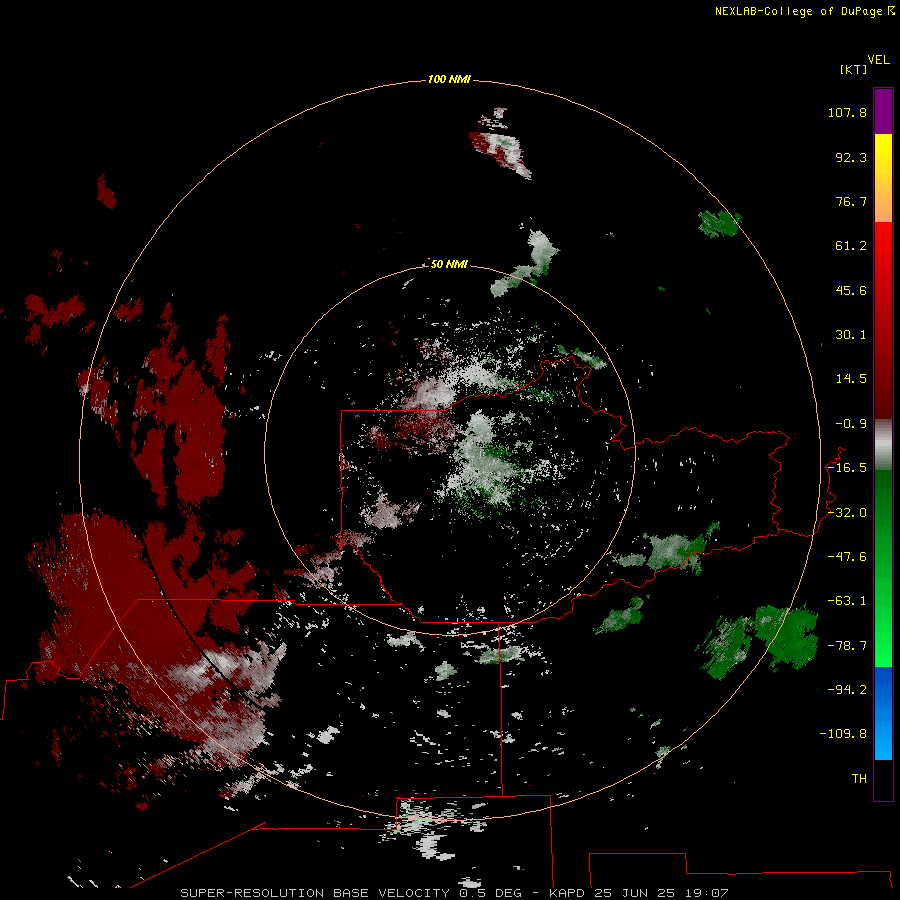Click the 30.1 velocity scale value
Viewport: 900px width, 900px height.
(x=851, y=335)
